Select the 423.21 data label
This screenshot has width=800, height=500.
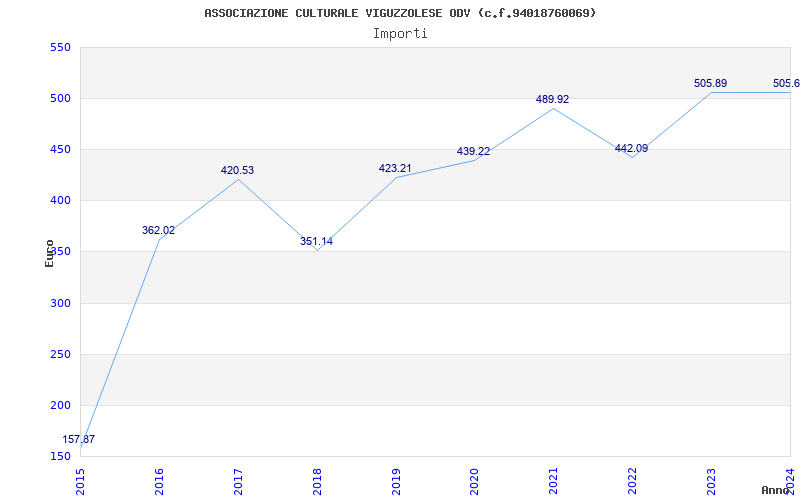395,168
